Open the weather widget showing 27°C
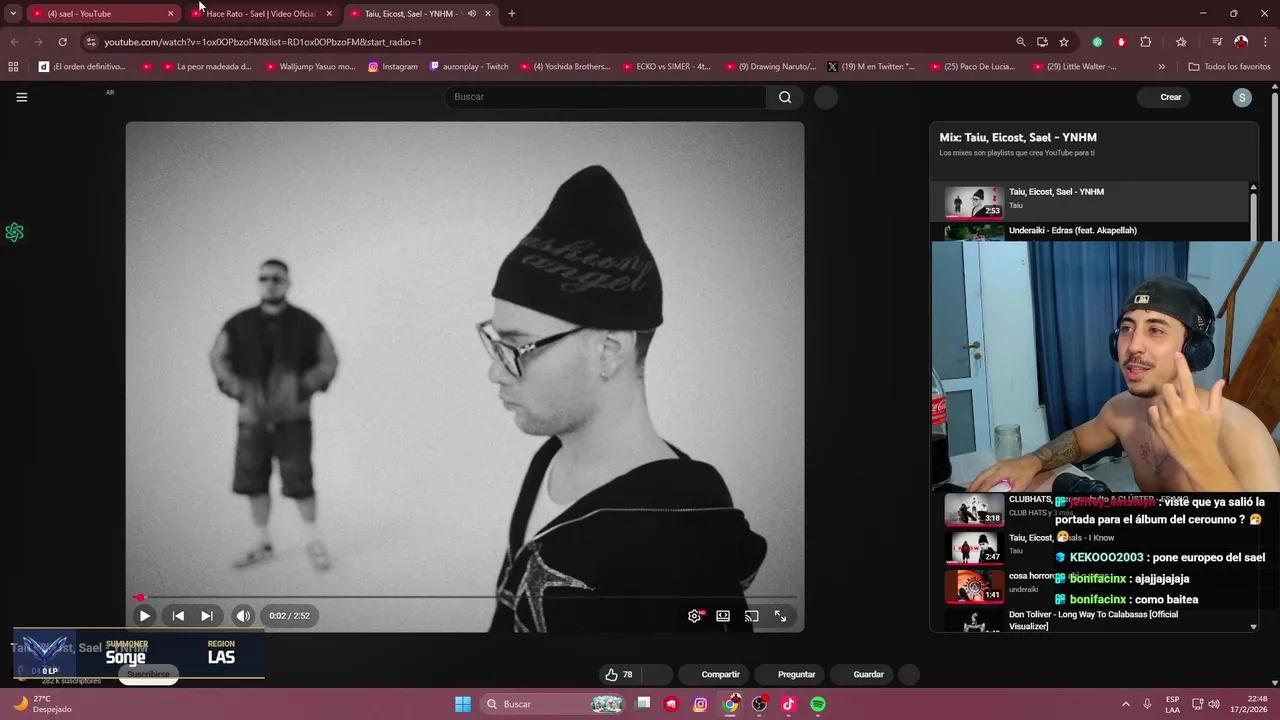 [42, 704]
